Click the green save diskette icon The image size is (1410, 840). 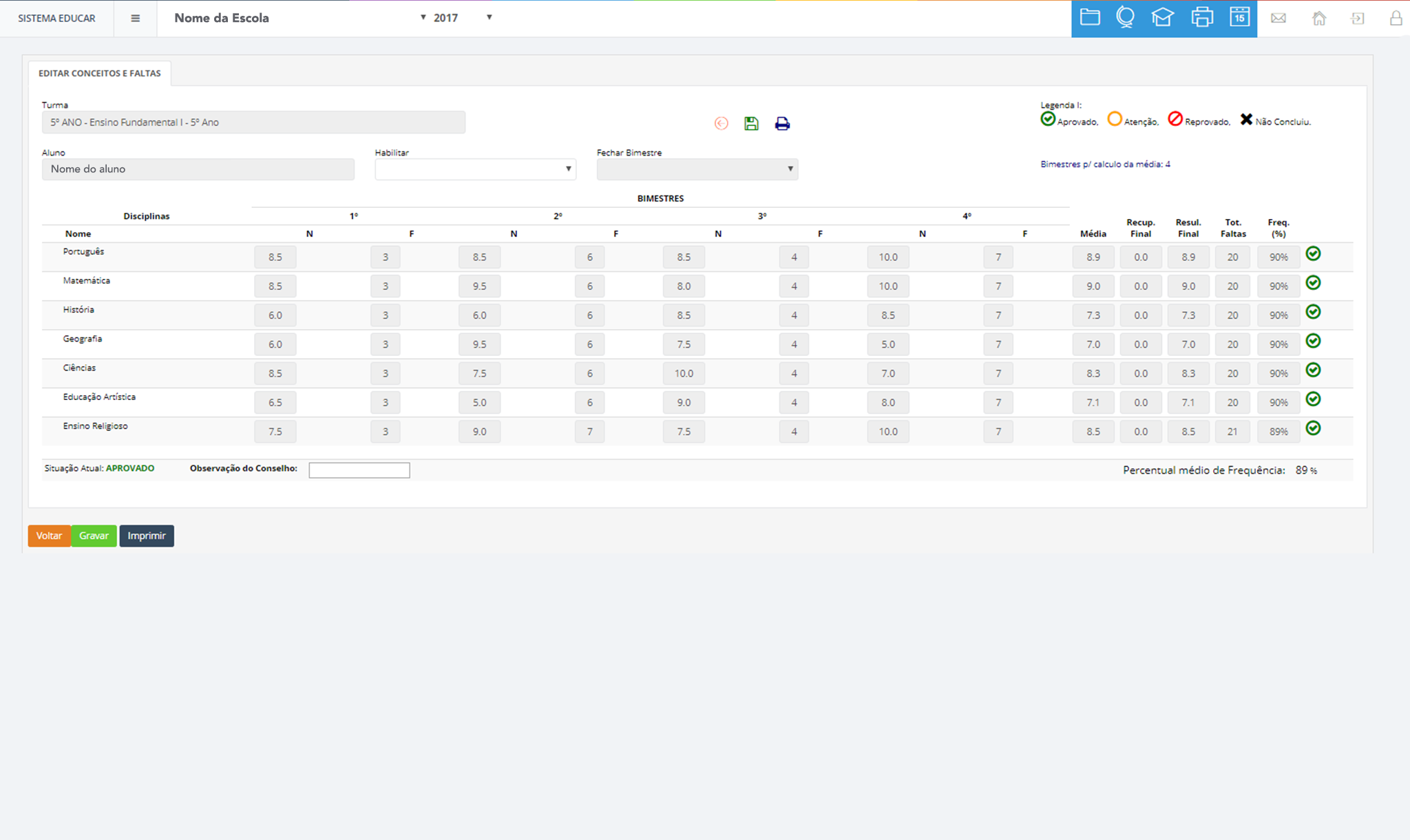tap(751, 123)
